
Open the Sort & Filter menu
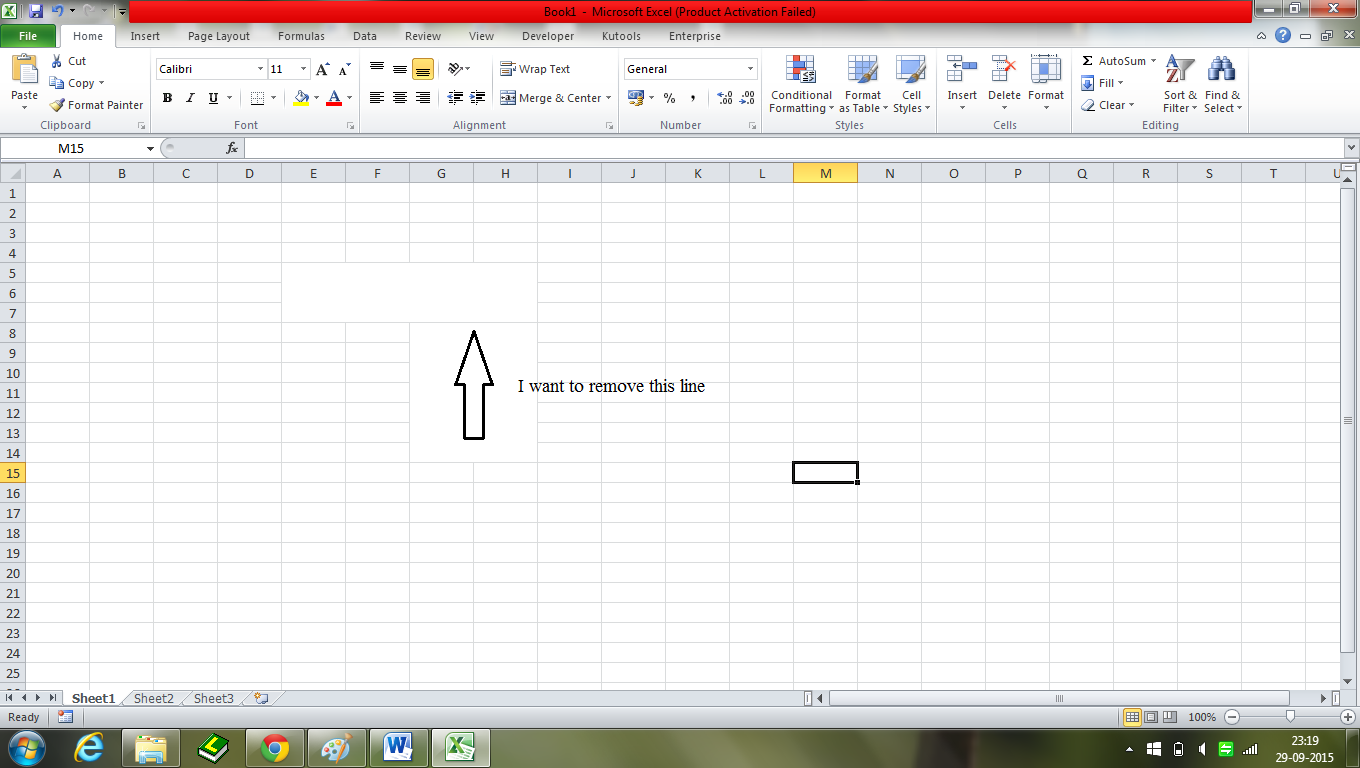[1180, 84]
